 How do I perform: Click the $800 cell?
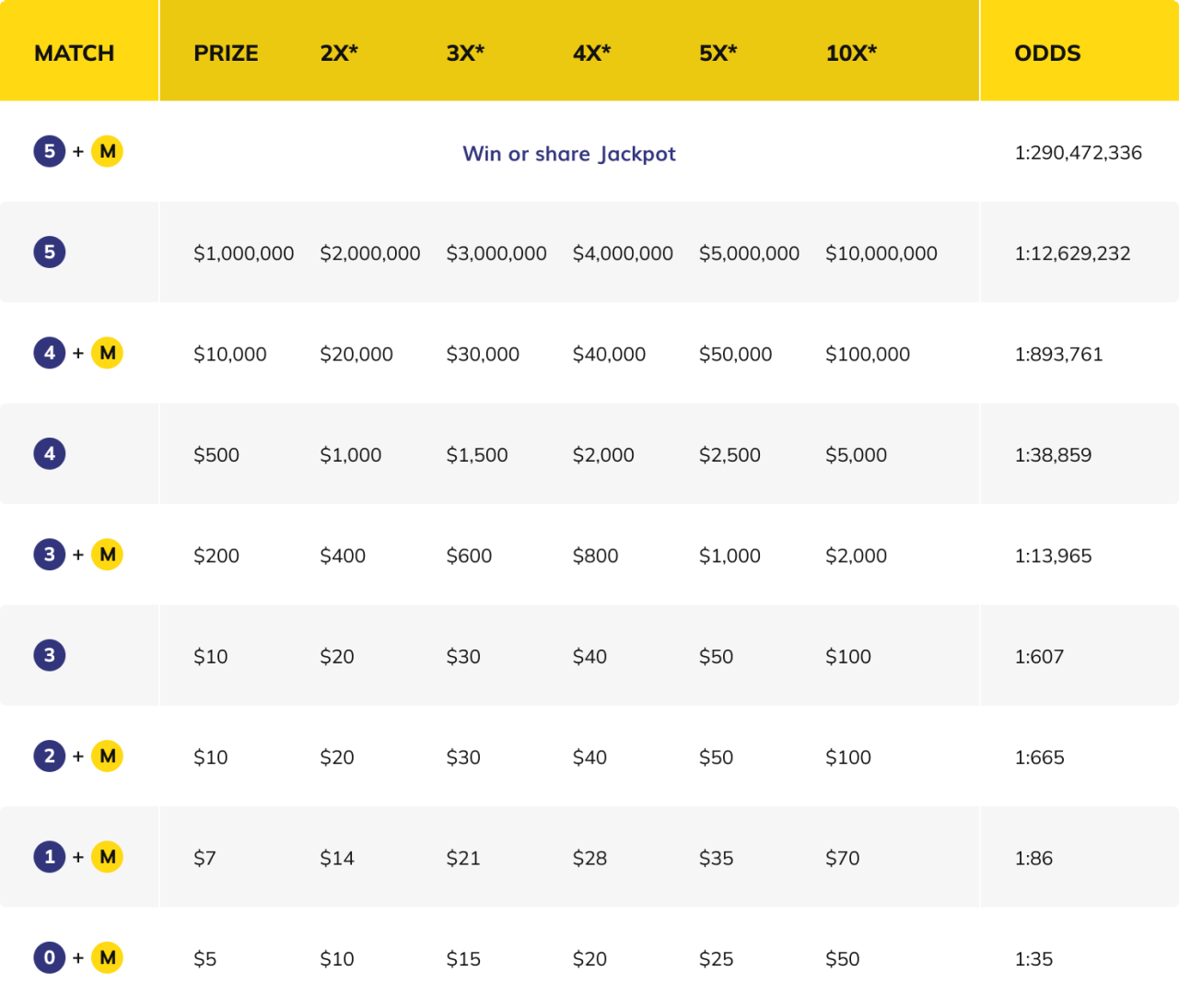click(x=595, y=557)
